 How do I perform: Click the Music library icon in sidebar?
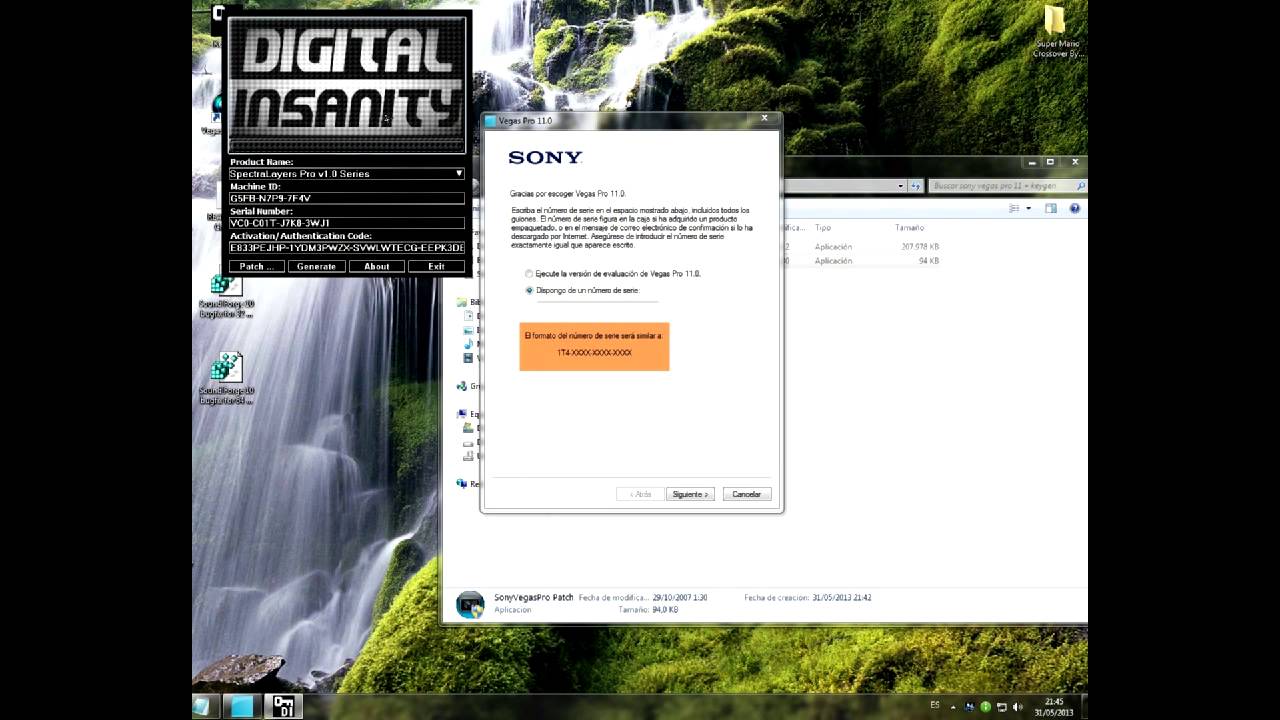coord(468,344)
